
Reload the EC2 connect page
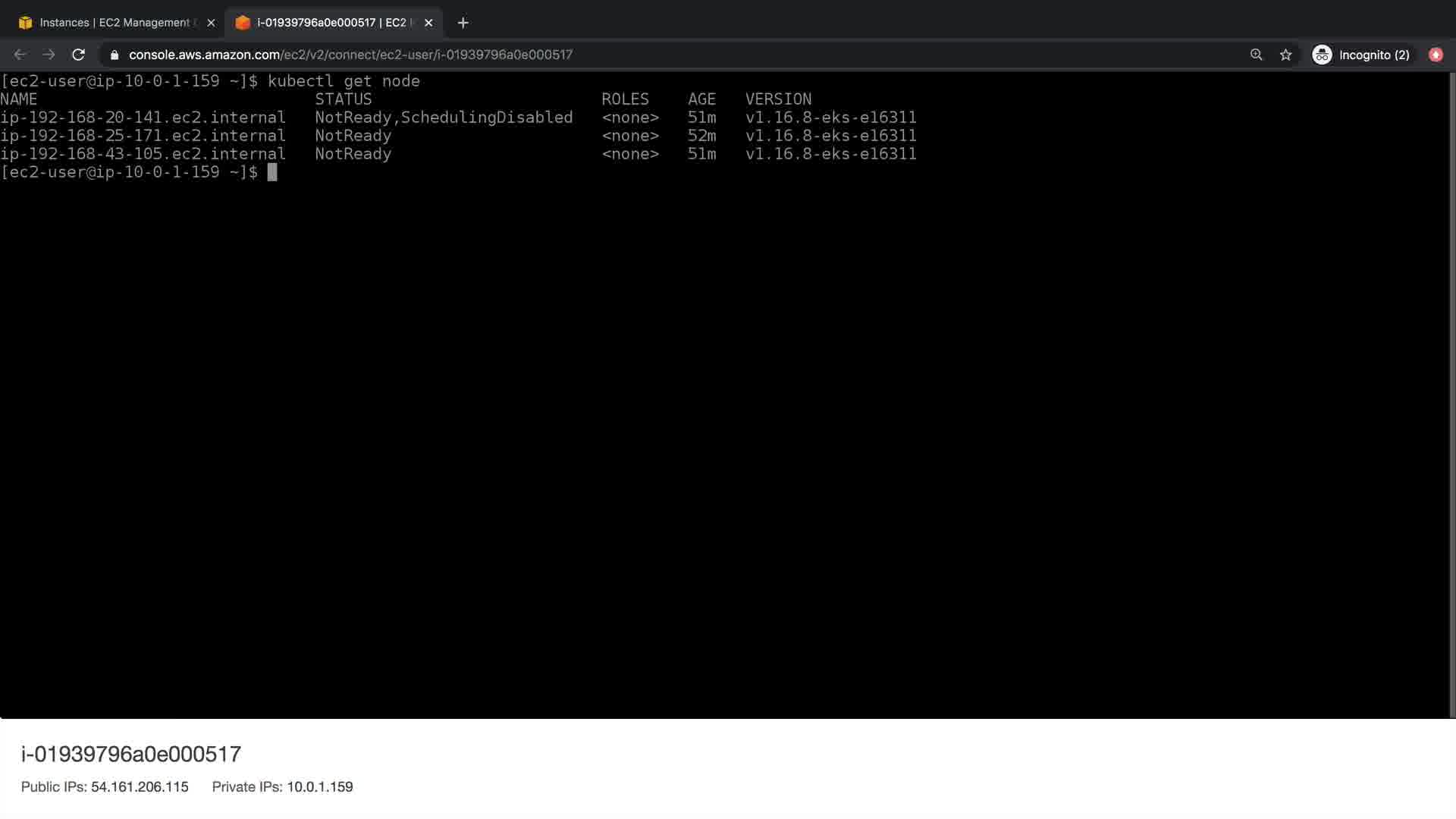(78, 55)
